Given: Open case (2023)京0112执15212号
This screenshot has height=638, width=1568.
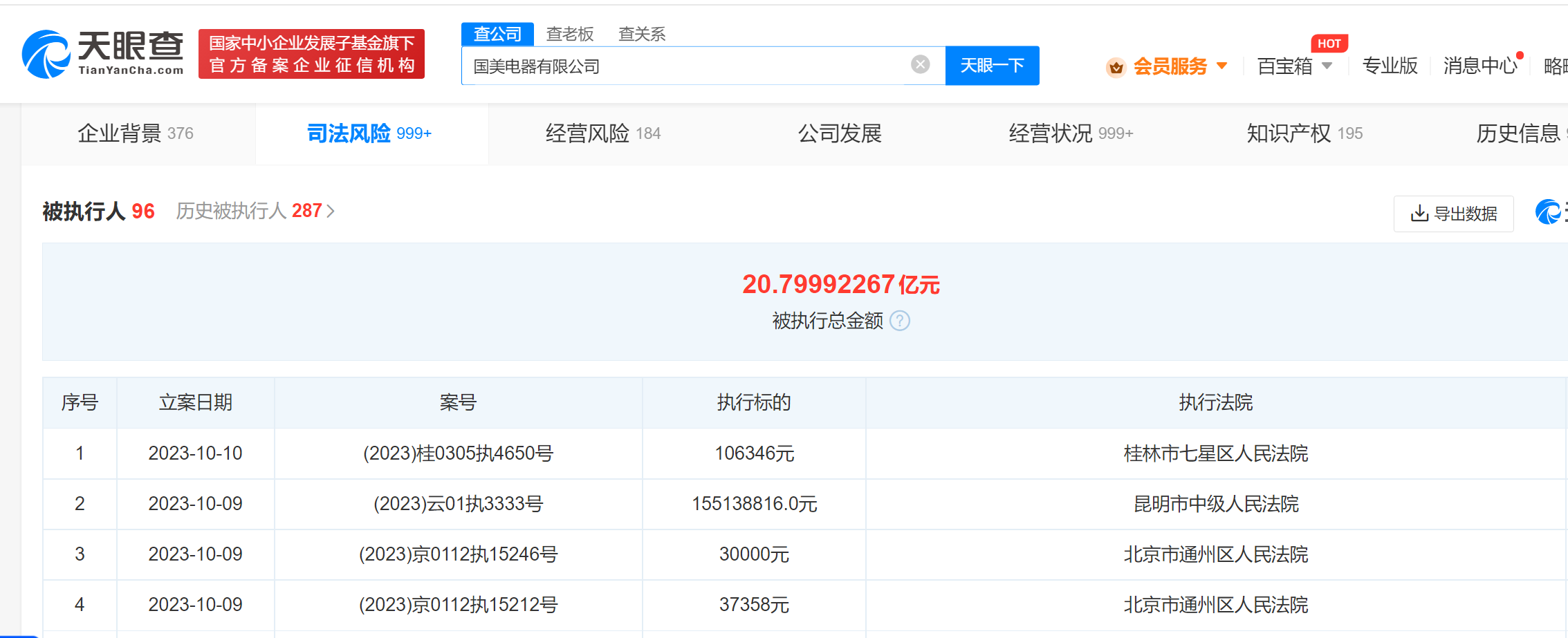Looking at the screenshot, I should (458, 605).
